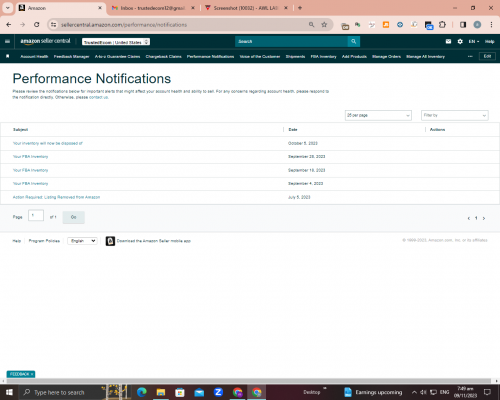Click the Windows taskbar search box
This screenshot has width=500, height=400.
[63, 392]
